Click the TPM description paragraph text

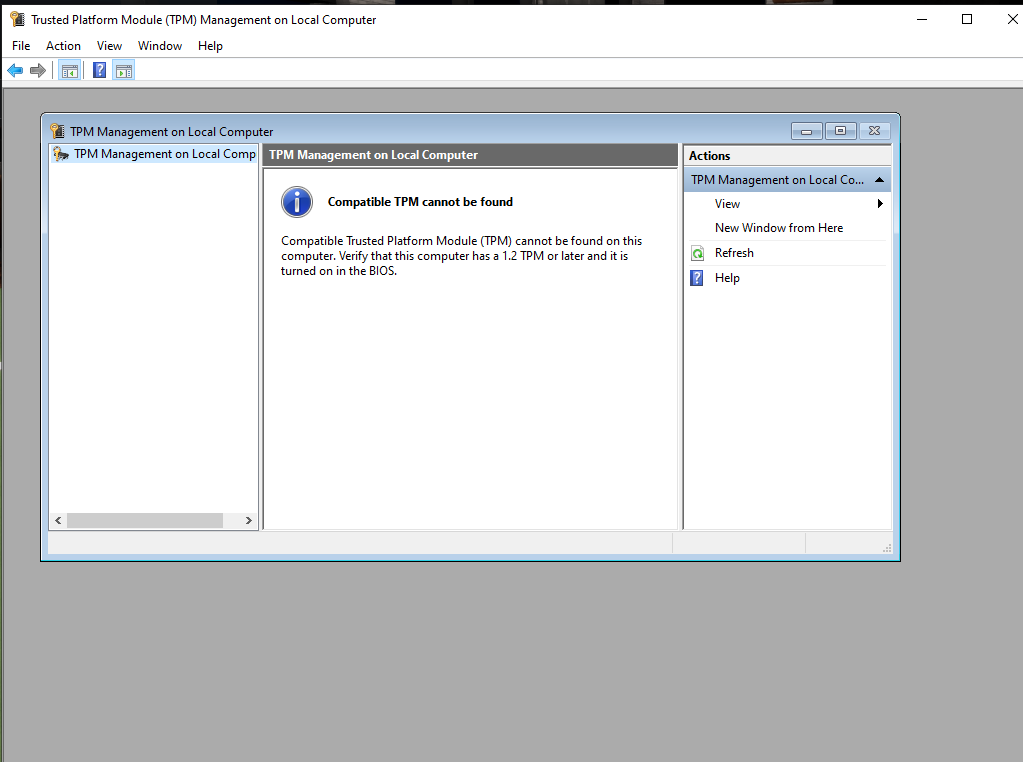[x=461, y=256]
